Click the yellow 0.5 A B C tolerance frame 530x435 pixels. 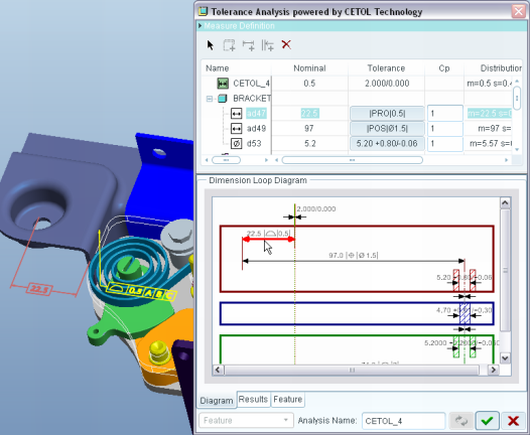click(142, 291)
